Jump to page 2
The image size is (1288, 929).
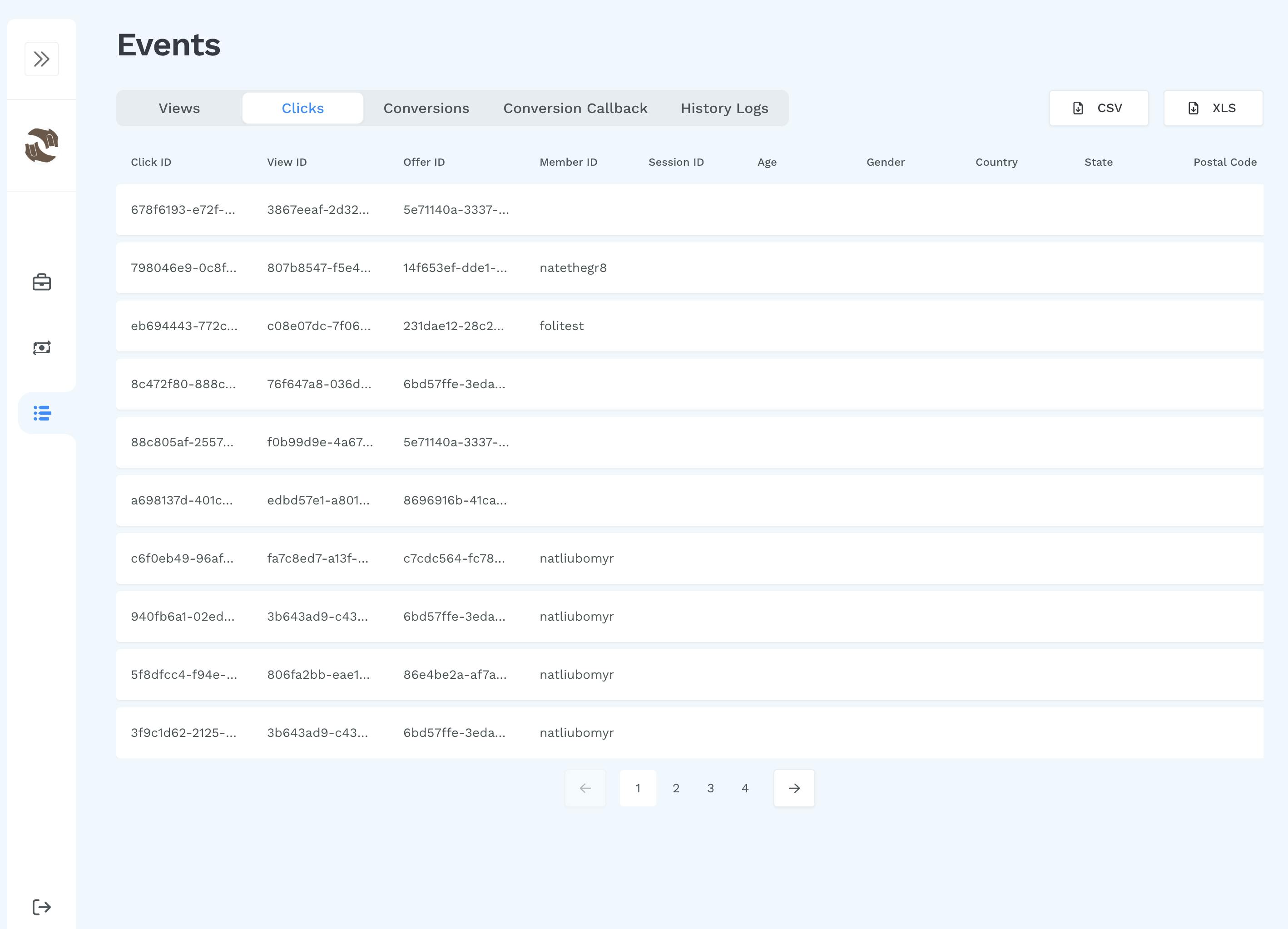click(x=676, y=788)
